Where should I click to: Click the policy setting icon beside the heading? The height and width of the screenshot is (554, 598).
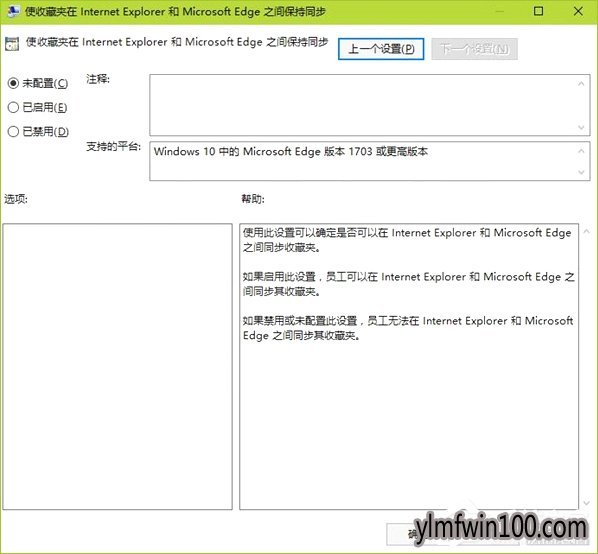point(12,44)
